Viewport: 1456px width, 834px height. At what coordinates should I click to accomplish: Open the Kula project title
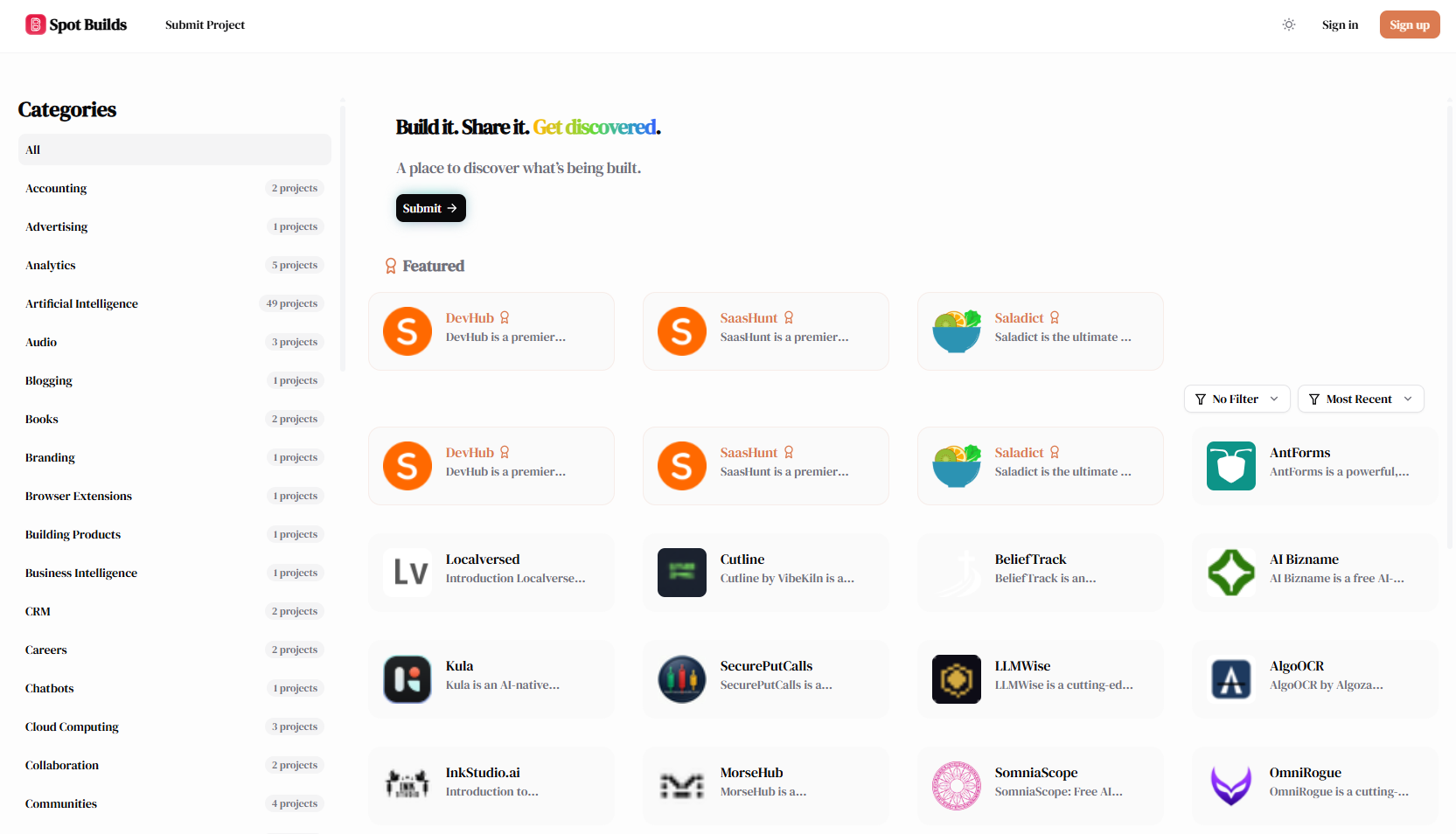[x=459, y=666]
